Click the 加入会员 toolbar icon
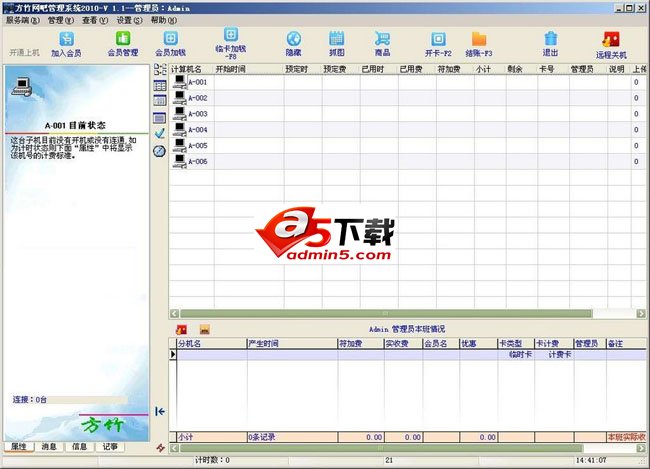The height and width of the screenshot is (469, 650). [66, 44]
